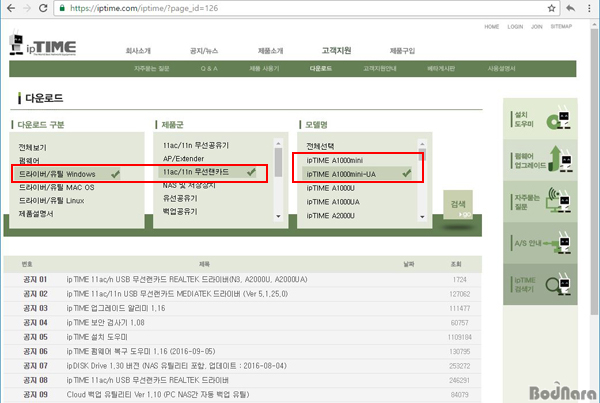The image size is (600, 403).
Task: Open notice 04 보안 검사기 1.08
Action: [x=105, y=323]
